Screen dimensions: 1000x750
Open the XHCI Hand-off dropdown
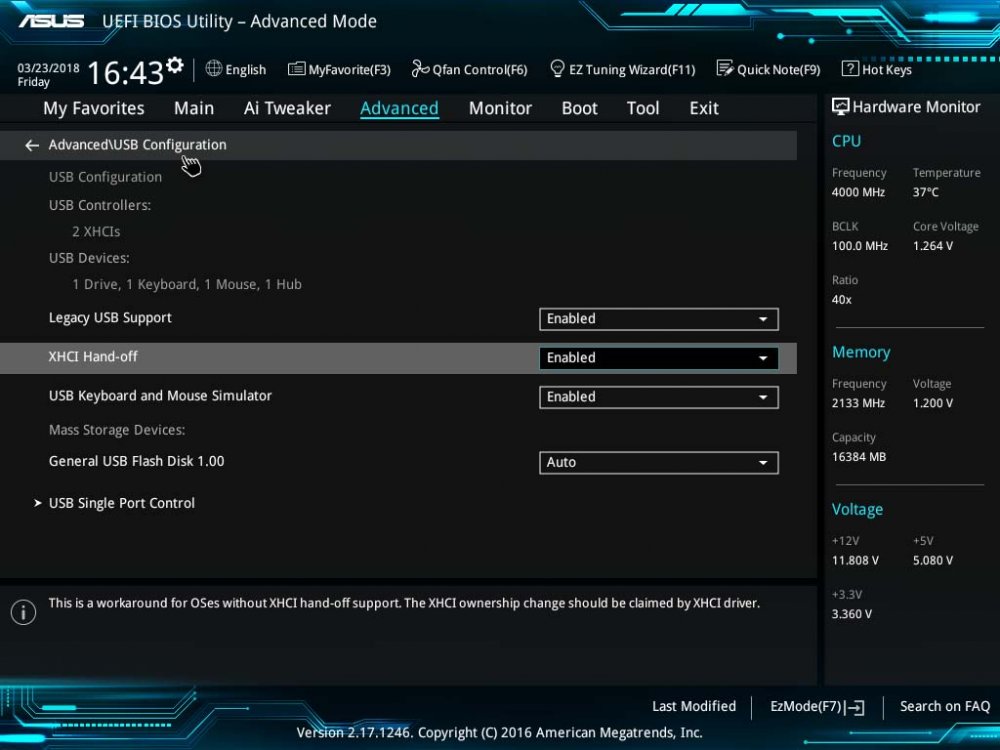click(658, 358)
